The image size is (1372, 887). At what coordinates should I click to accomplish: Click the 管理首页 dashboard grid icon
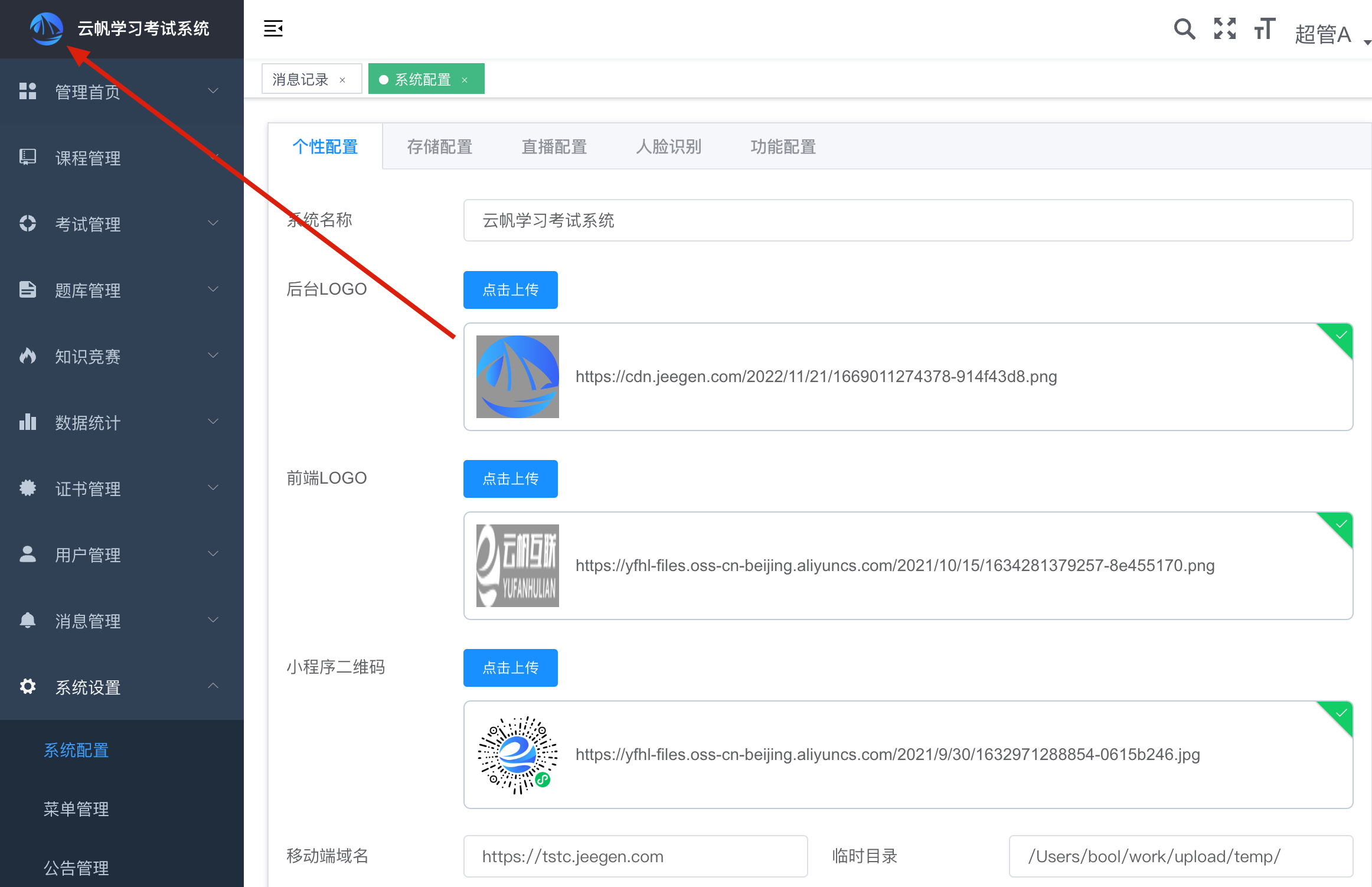click(x=28, y=91)
